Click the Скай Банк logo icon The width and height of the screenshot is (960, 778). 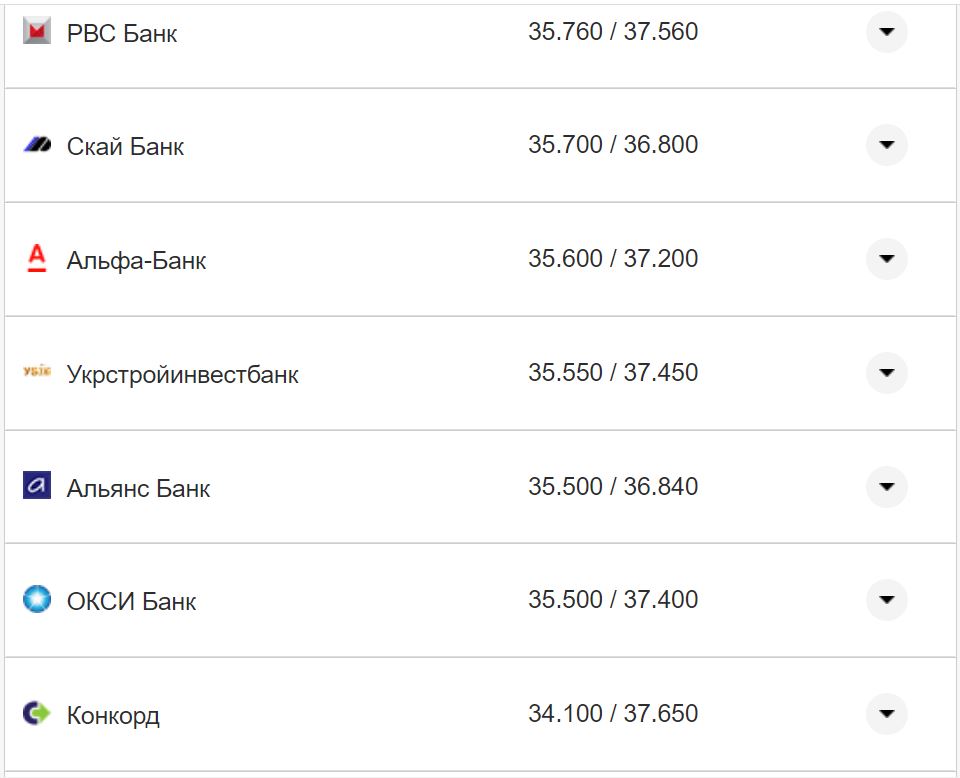(37, 146)
